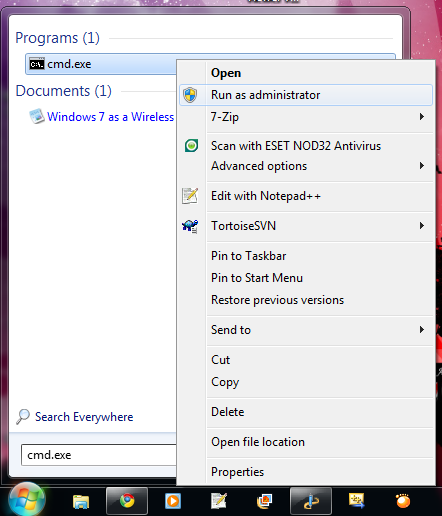Expand the Advanced options submenu arrow
Image resolution: width=442 pixels, height=516 pixels.
coord(422,166)
